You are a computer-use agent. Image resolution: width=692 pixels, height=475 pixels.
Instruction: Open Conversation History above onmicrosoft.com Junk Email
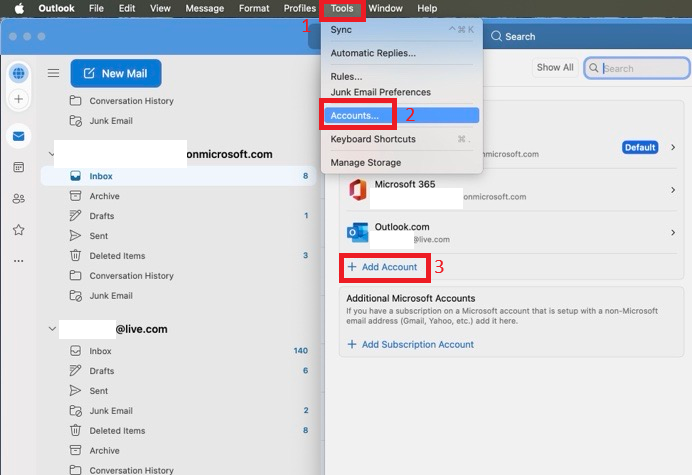pos(178,275)
